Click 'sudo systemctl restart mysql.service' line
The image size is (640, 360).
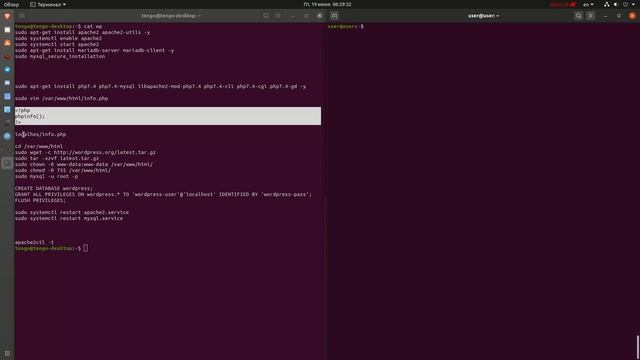click(x=69, y=218)
